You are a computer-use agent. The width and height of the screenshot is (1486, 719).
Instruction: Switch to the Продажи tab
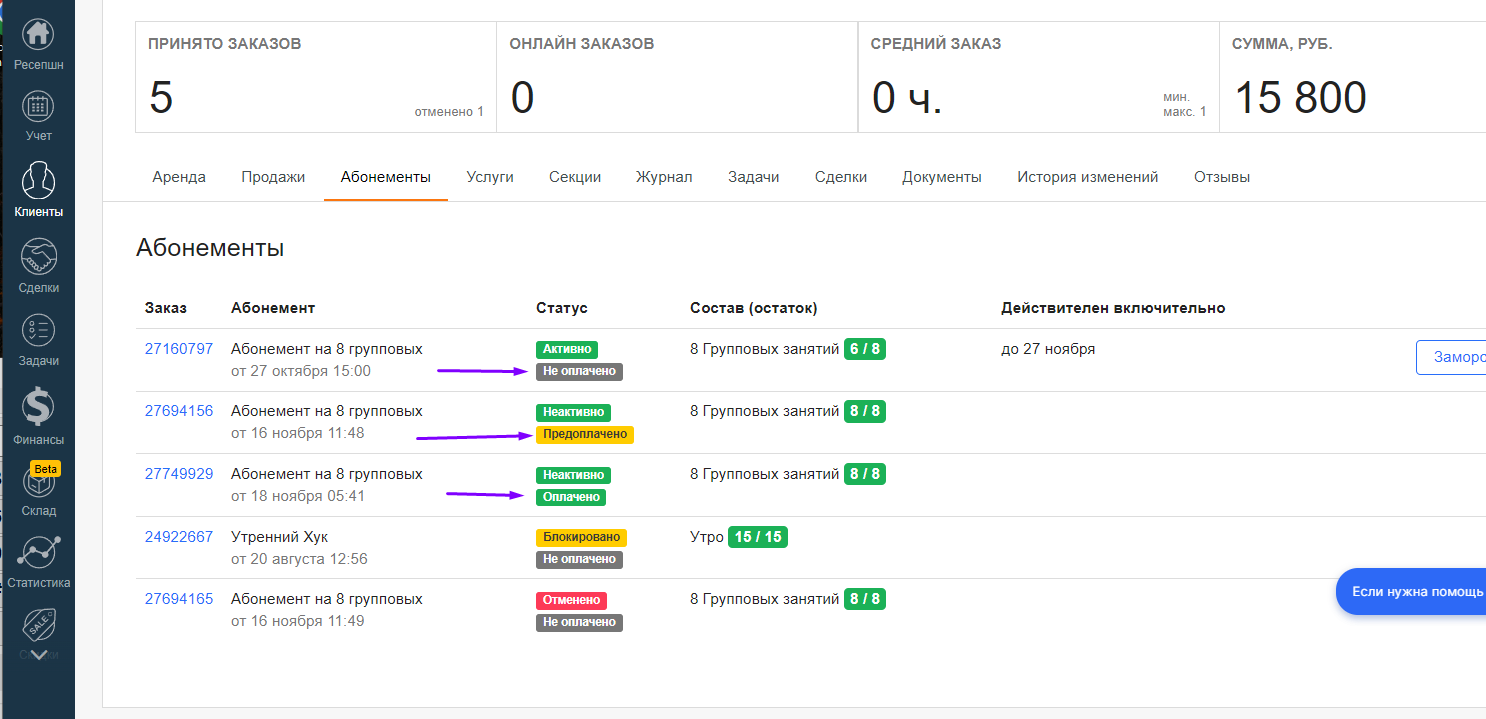[273, 177]
